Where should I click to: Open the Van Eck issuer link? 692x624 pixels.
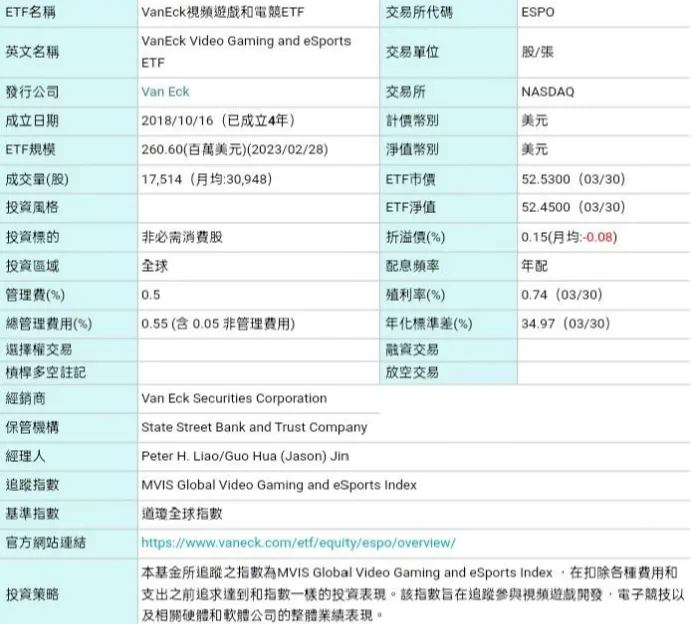click(x=165, y=92)
